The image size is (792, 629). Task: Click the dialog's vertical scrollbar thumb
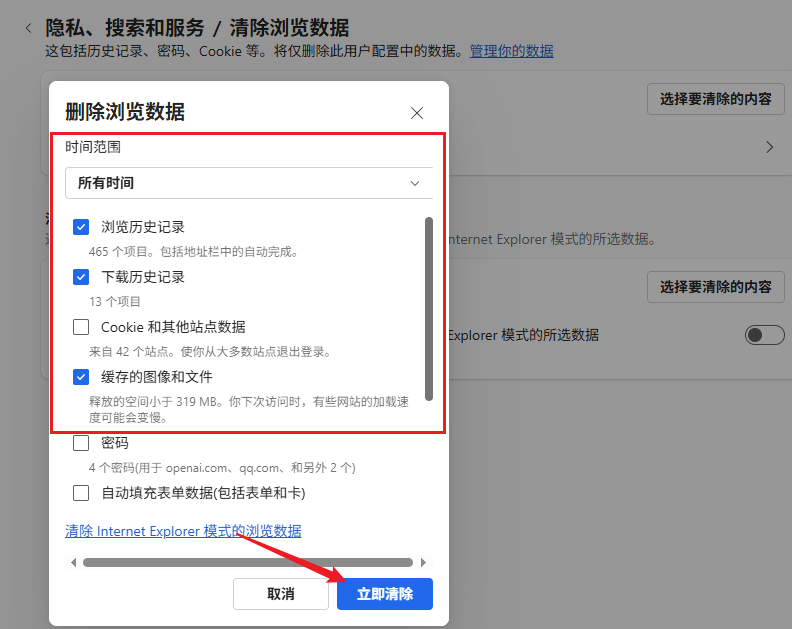(x=429, y=308)
